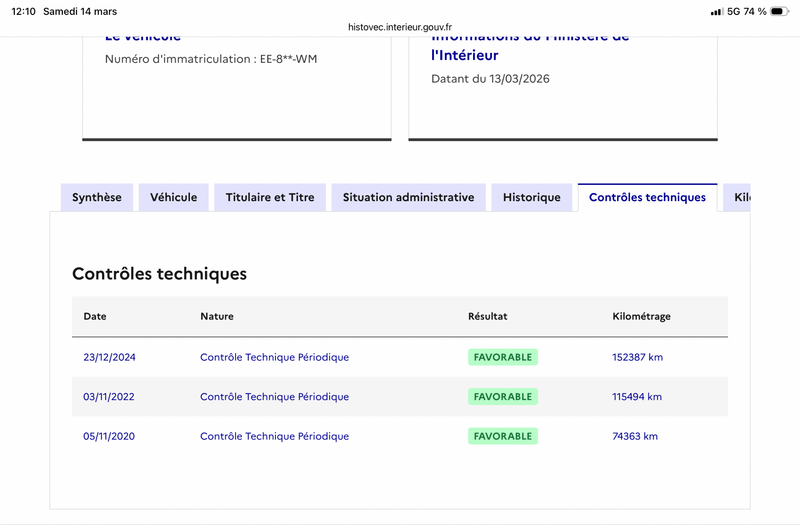Image resolution: width=800 pixels, height=525 pixels.
Task: Go to the Historique tab
Action: coord(532,197)
